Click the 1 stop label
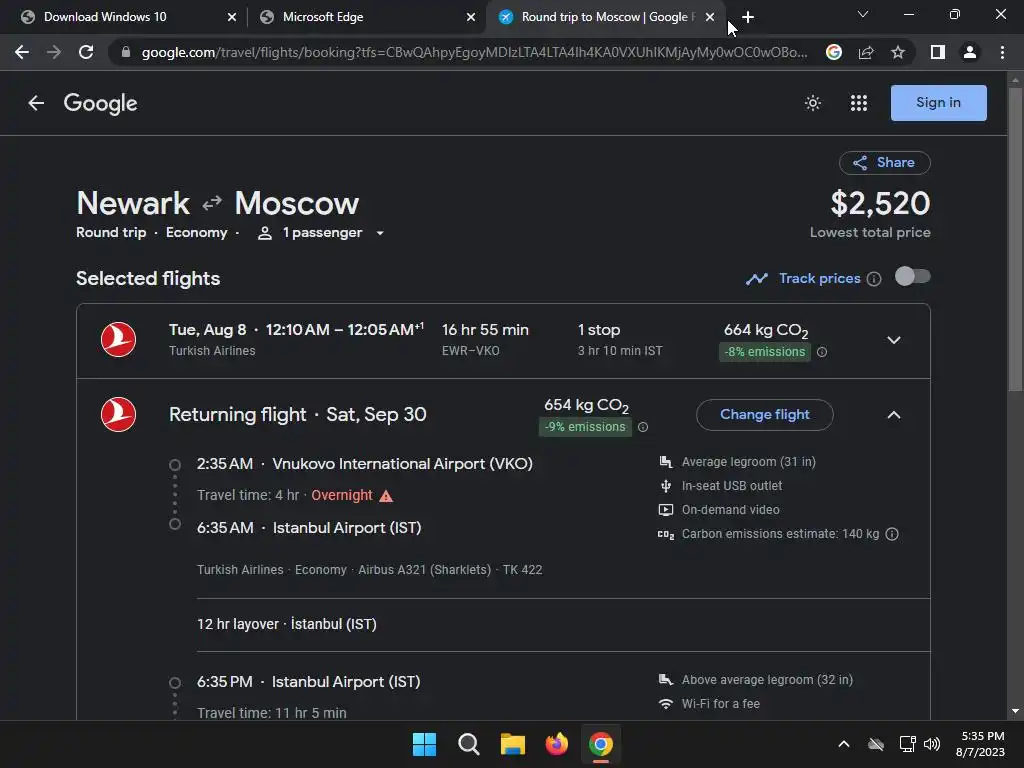The image size is (1024, 768). (599, 330)
